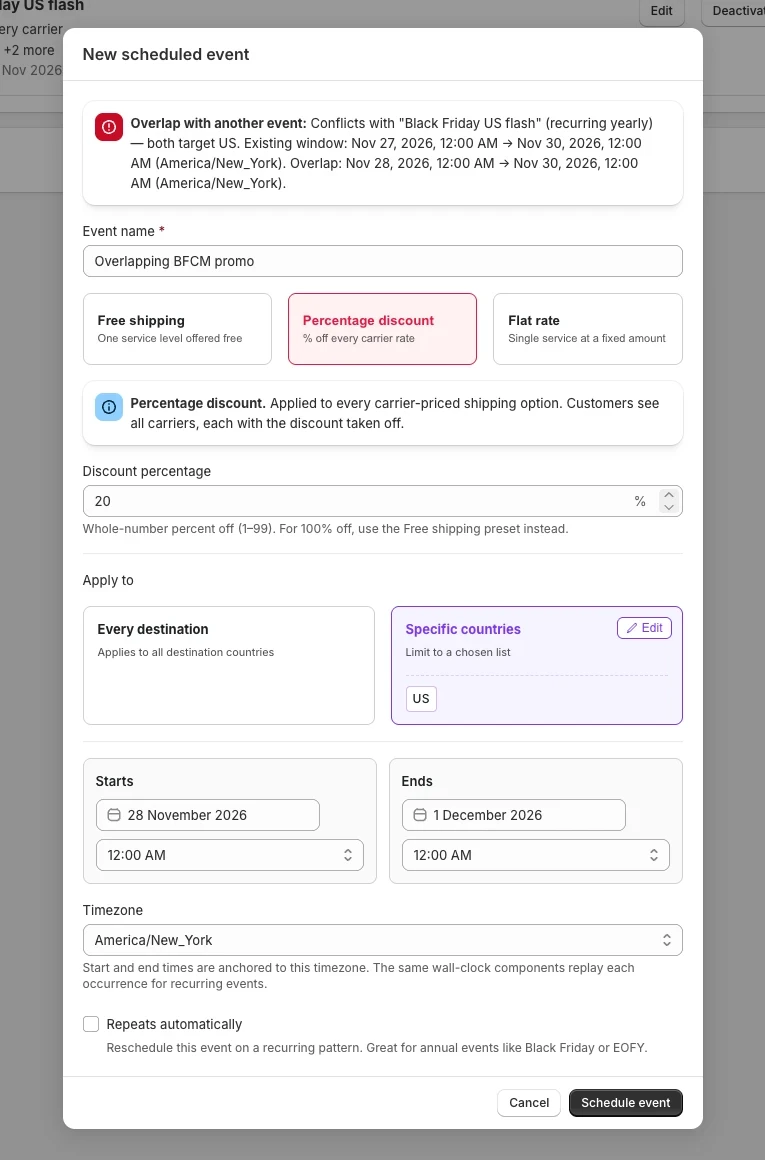The height and width of the screenshot is (1160, 765).
Task: Edit the specific countries list
Action: click(644, 628)
